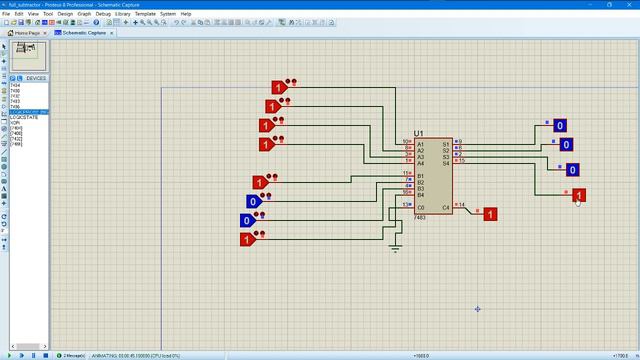Click the Rotate Clockwise icon

coord(4,216)
